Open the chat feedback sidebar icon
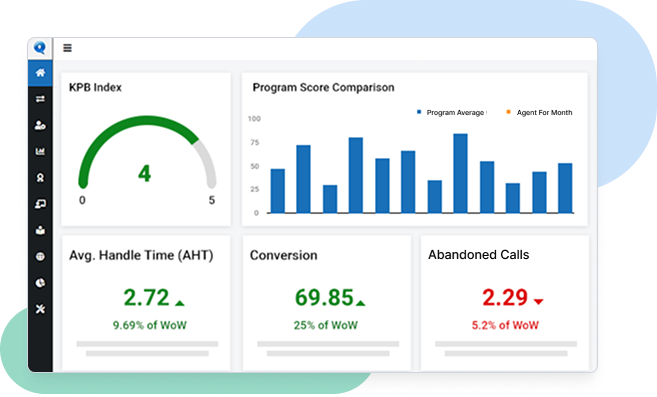 [40, 204]
